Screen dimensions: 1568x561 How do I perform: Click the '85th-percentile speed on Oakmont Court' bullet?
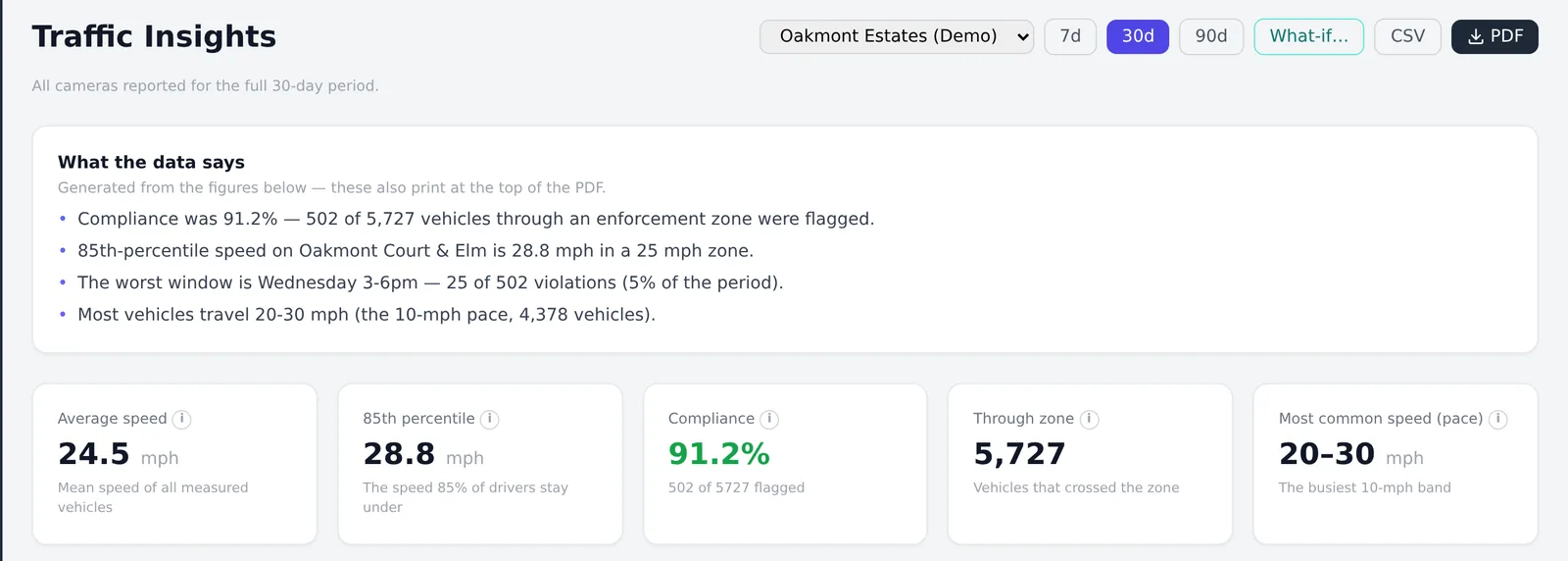416,250
